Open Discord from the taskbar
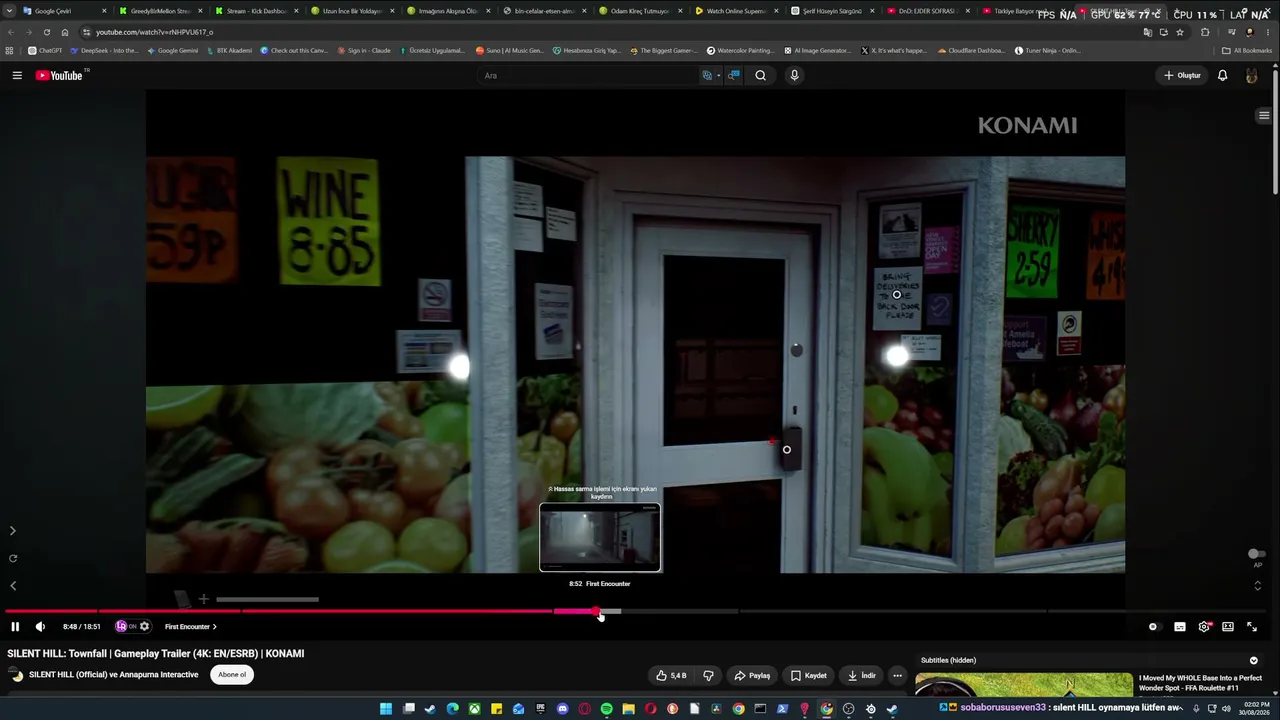Screen dimensions: 1280x720 tap(562, 709)
